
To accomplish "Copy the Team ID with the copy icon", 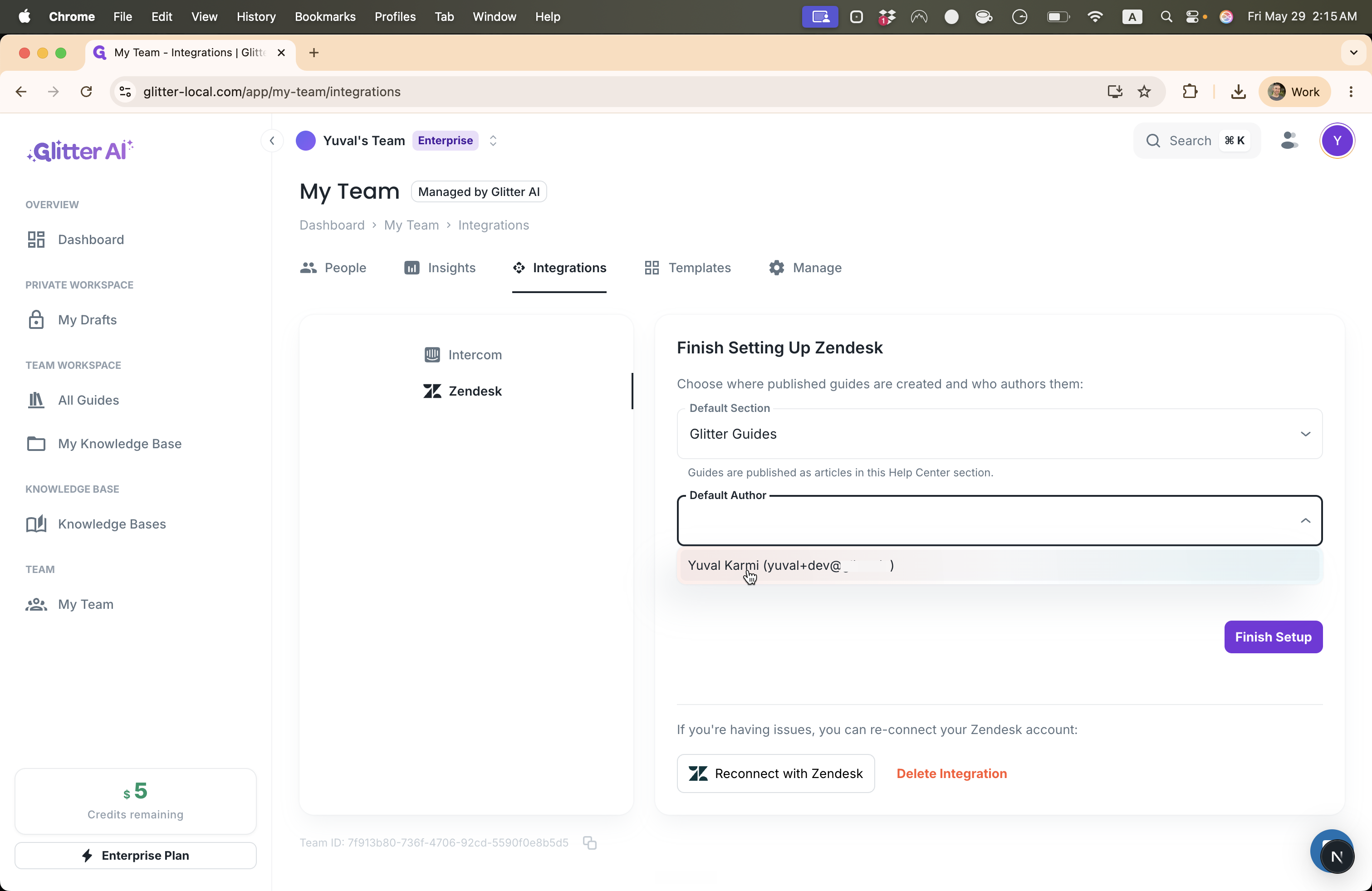I will click(589, 842).
